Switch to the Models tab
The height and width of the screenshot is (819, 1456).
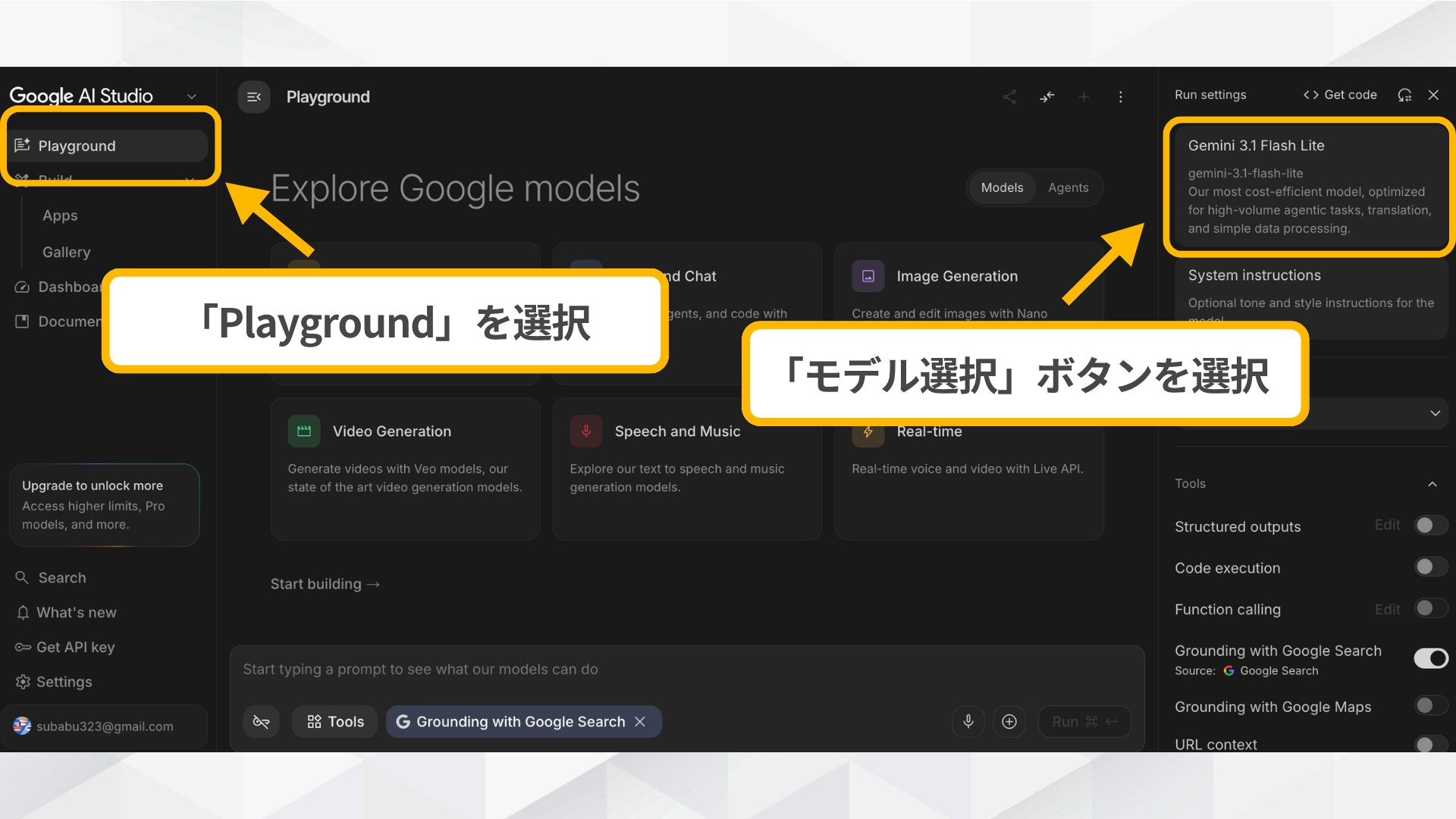1002,187
